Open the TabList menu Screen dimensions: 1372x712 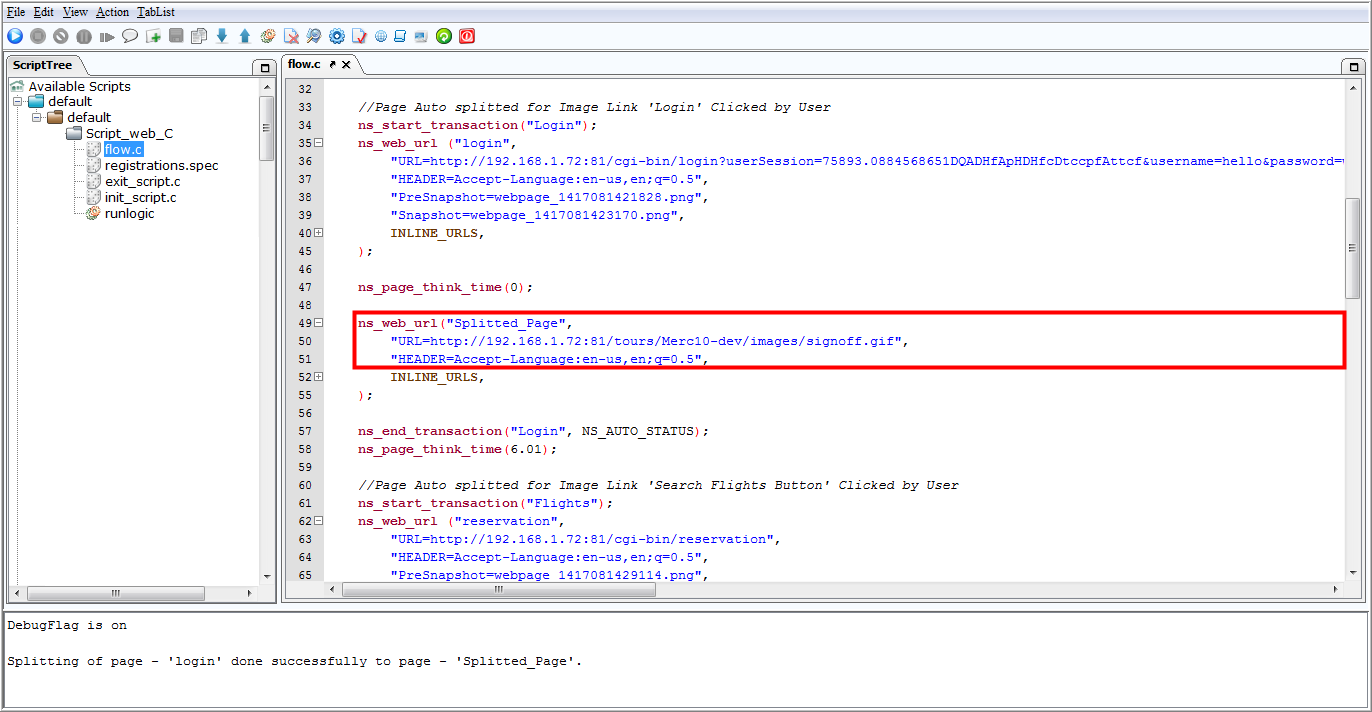[x=155, y=12]
